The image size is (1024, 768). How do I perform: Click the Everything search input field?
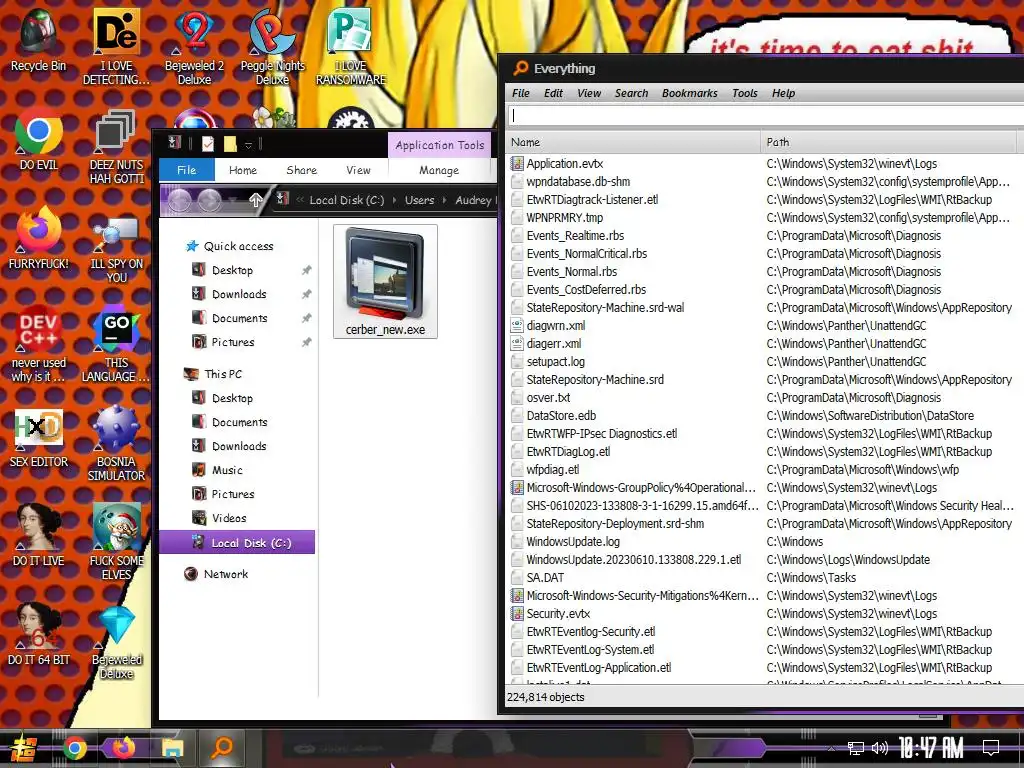point(765,116)
